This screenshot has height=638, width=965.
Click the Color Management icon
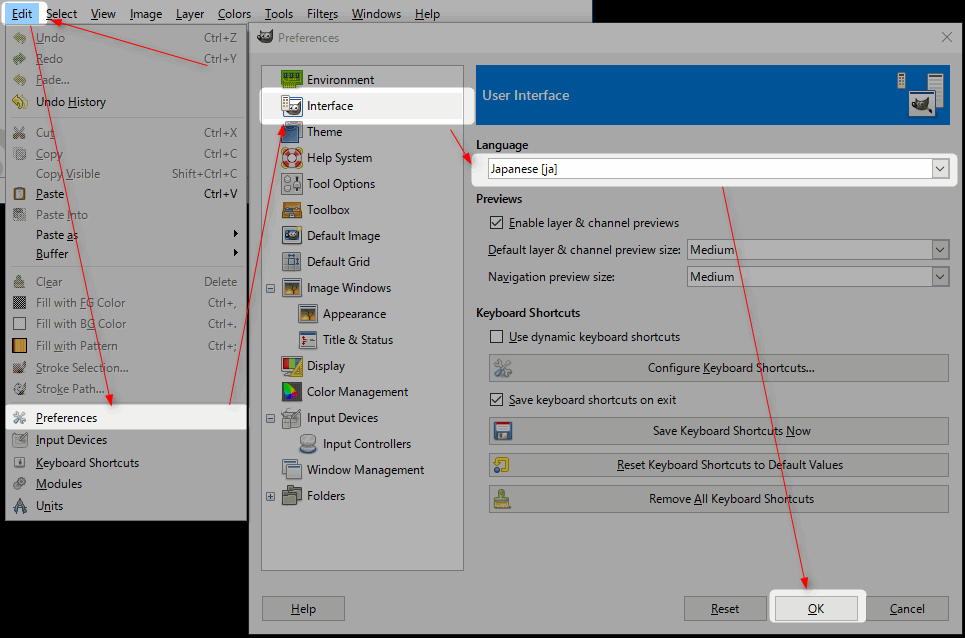point(292,392)
